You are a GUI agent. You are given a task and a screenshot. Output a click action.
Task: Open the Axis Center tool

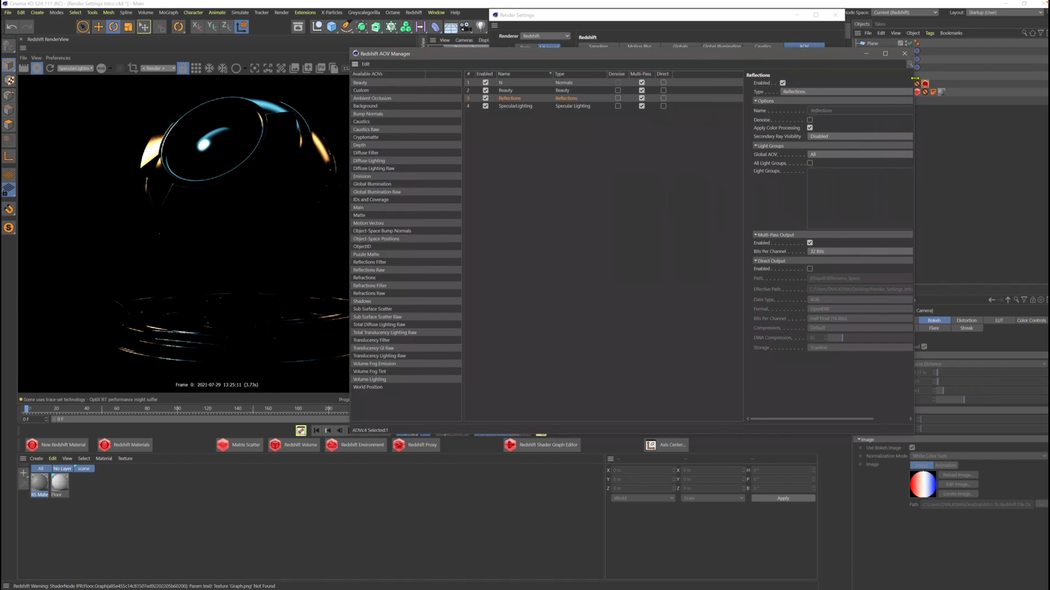(x=665, y=445)
